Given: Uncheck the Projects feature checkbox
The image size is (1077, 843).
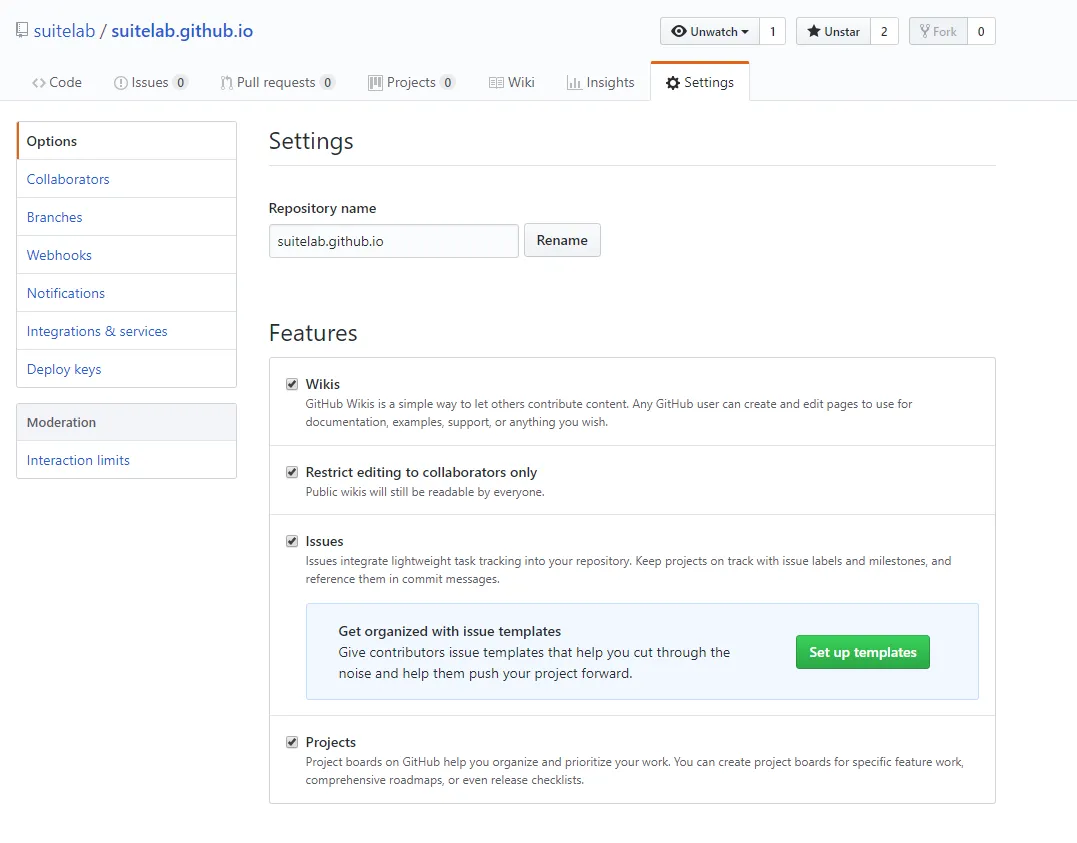Looking at the screenshot, I should [292, 742].
